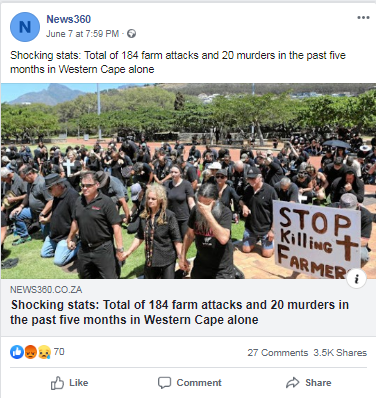Click the arrow Share icon
The width and height of the screenshot is (376, 398).
click(x=293, y=383)
